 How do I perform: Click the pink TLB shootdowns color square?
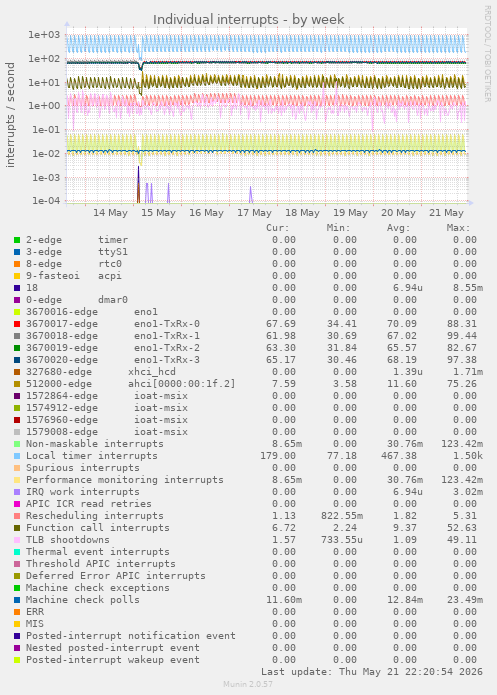pos(17,540)
